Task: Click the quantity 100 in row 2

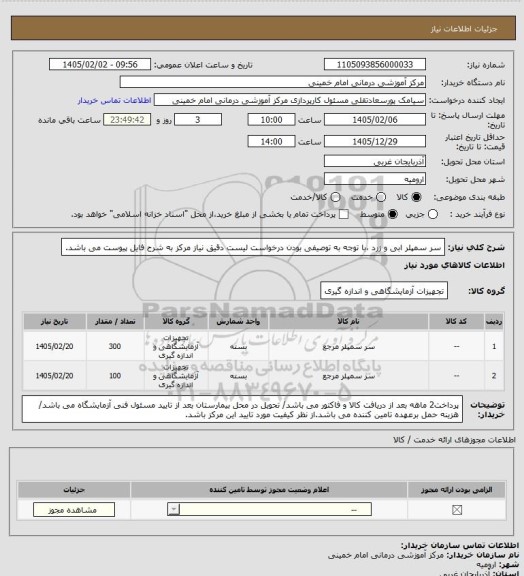Action: (x=115, y=376)
